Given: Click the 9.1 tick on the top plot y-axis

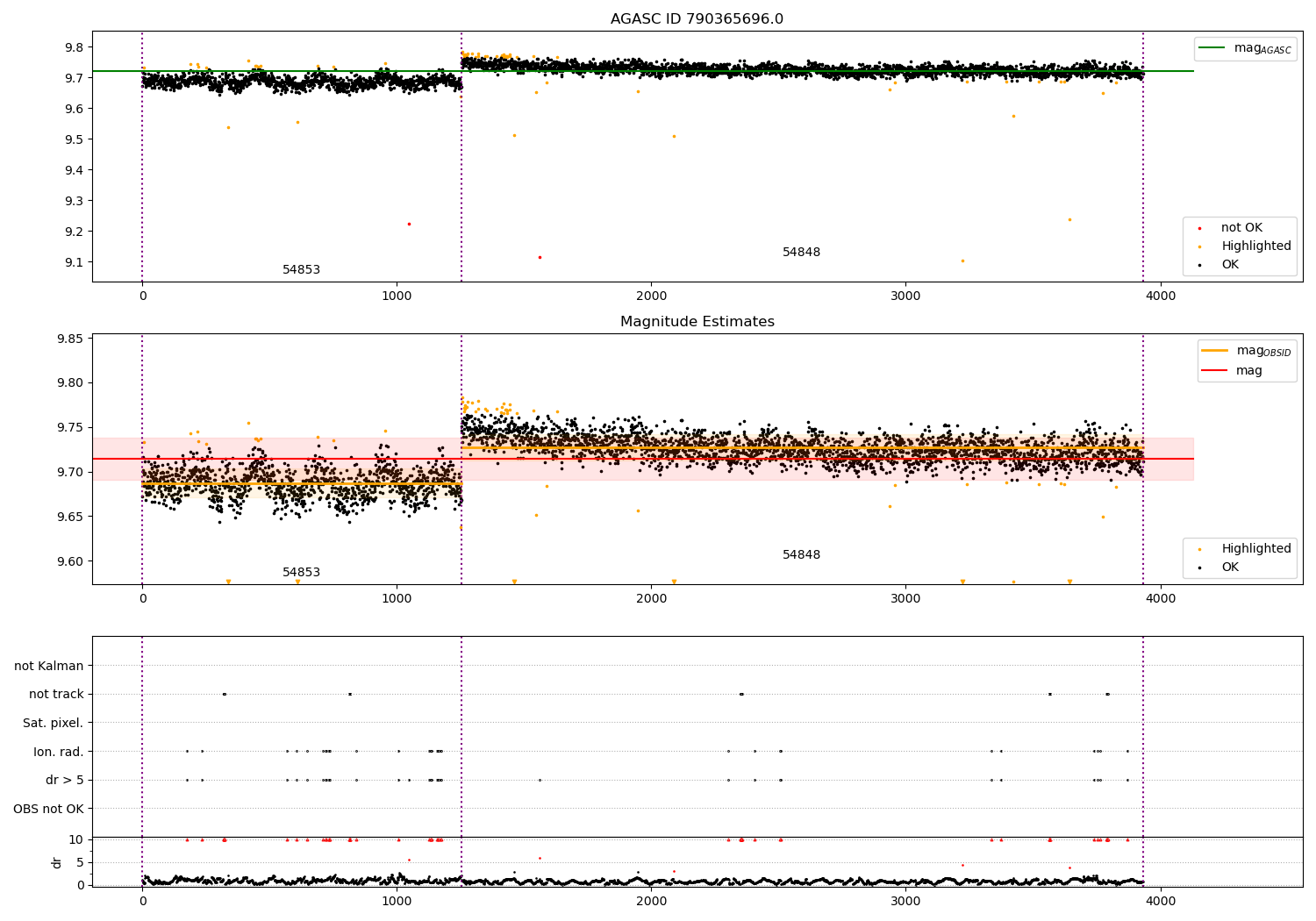Looking at the screenshot, I should tap(74, 262).
